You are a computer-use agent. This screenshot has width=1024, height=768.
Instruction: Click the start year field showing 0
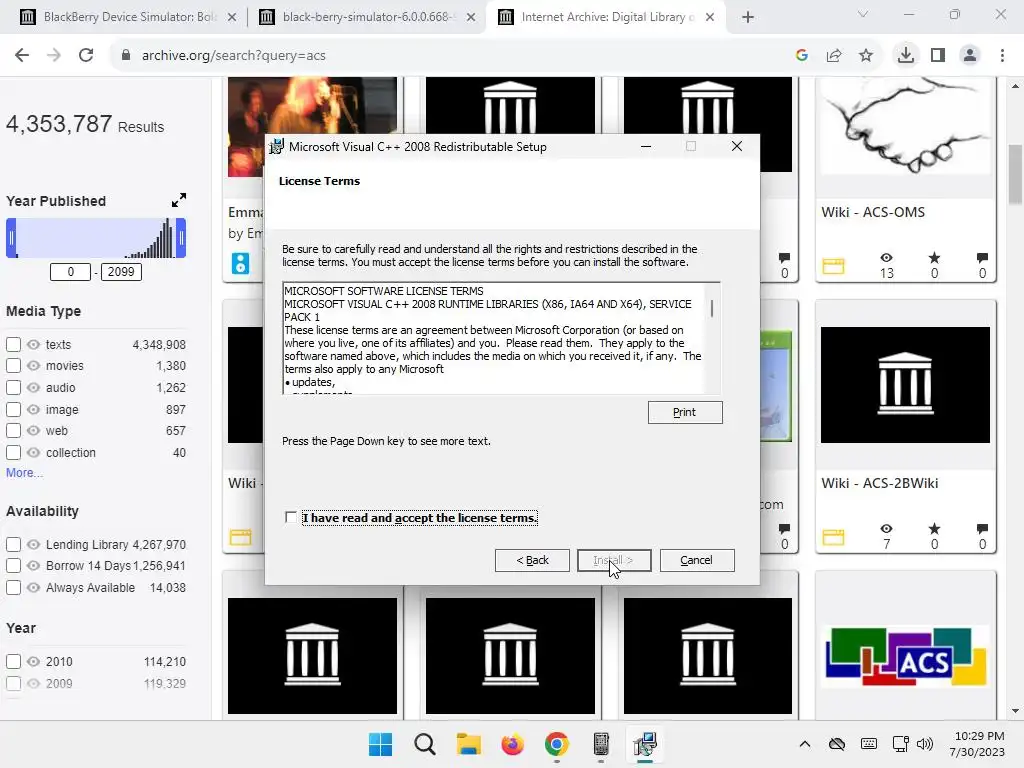(70, 272)
